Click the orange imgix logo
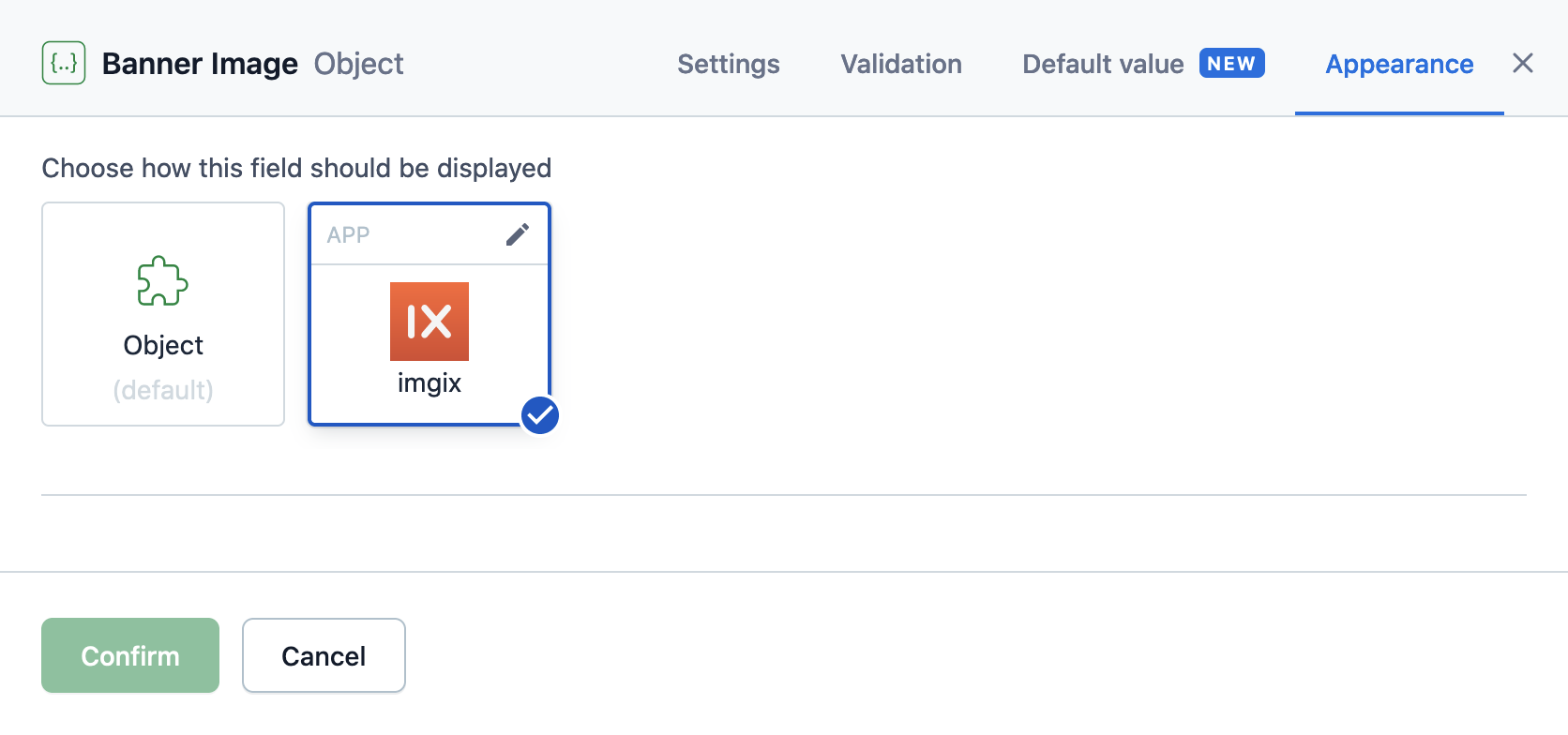The image size is (1568, 735). (x=430, y=322)
